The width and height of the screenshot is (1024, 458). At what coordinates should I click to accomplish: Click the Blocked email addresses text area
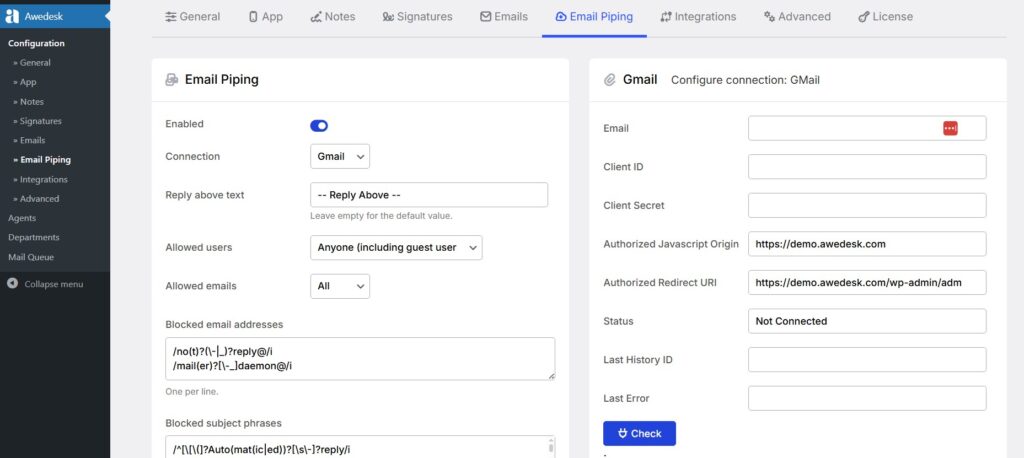click(359, 358)
